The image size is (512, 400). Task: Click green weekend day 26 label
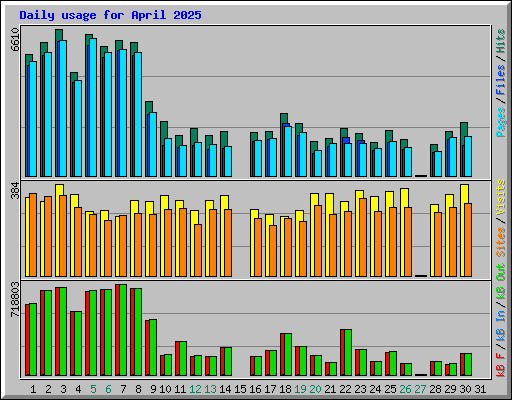(405, 389)
